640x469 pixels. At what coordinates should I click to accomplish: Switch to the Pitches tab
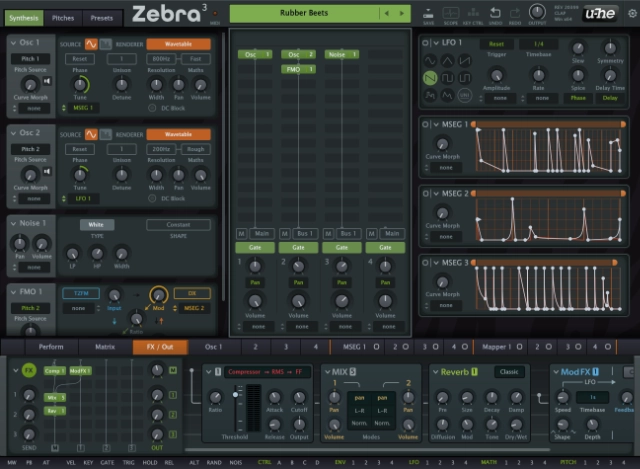(x=63, y=18)
